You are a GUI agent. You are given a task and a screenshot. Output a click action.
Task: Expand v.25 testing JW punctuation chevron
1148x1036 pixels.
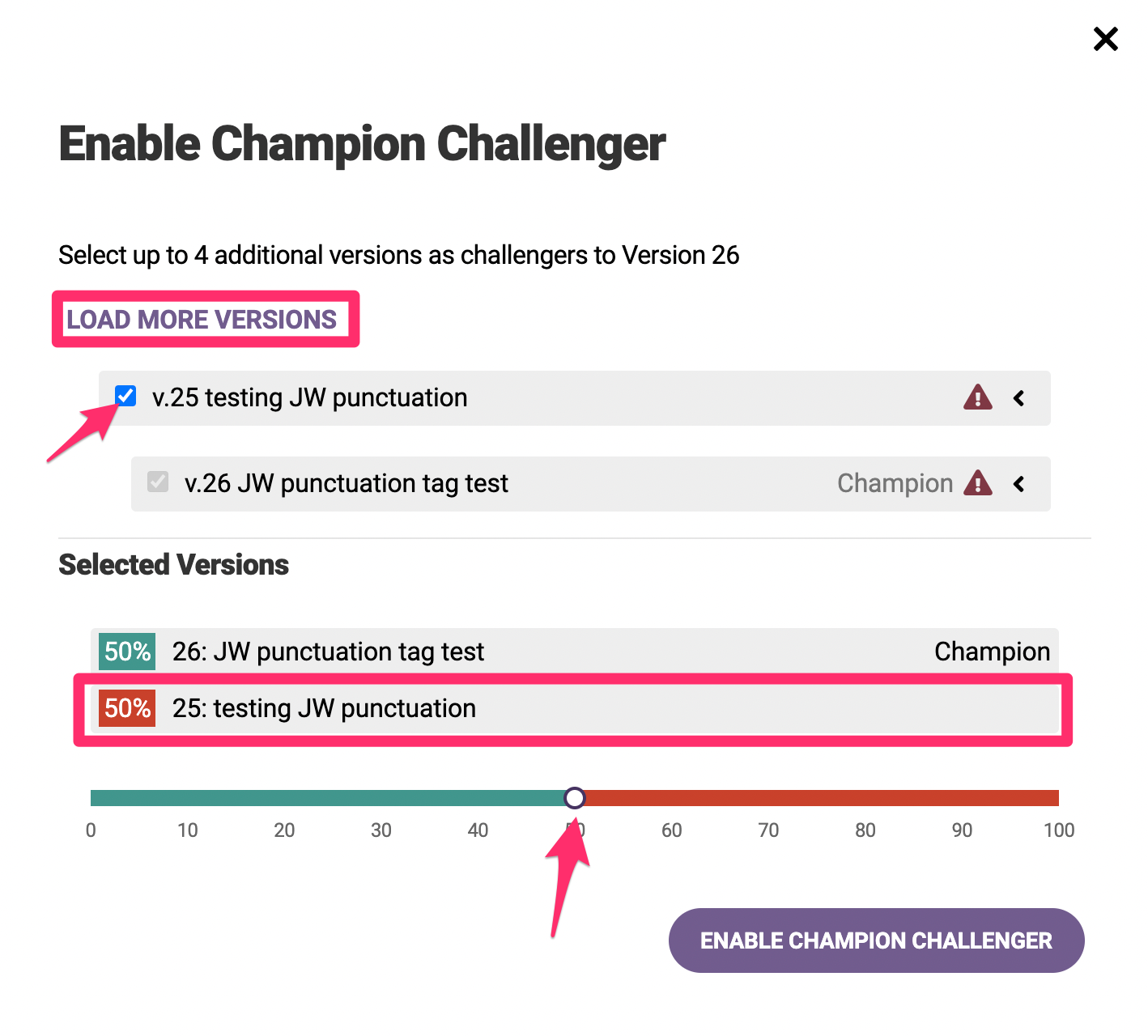1019,398
